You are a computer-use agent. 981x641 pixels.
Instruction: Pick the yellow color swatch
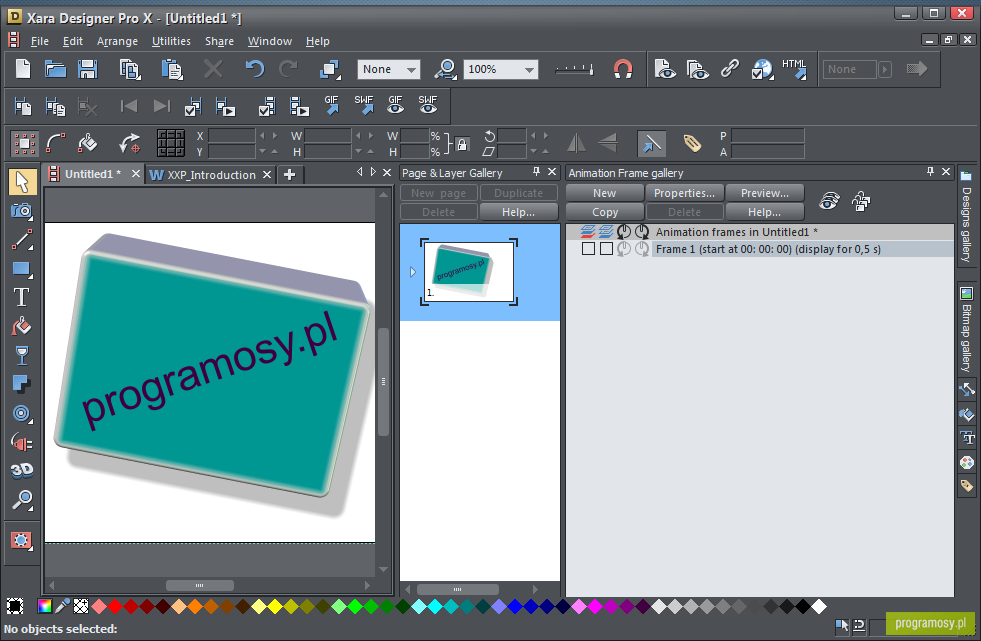click(x=275, y=606)
